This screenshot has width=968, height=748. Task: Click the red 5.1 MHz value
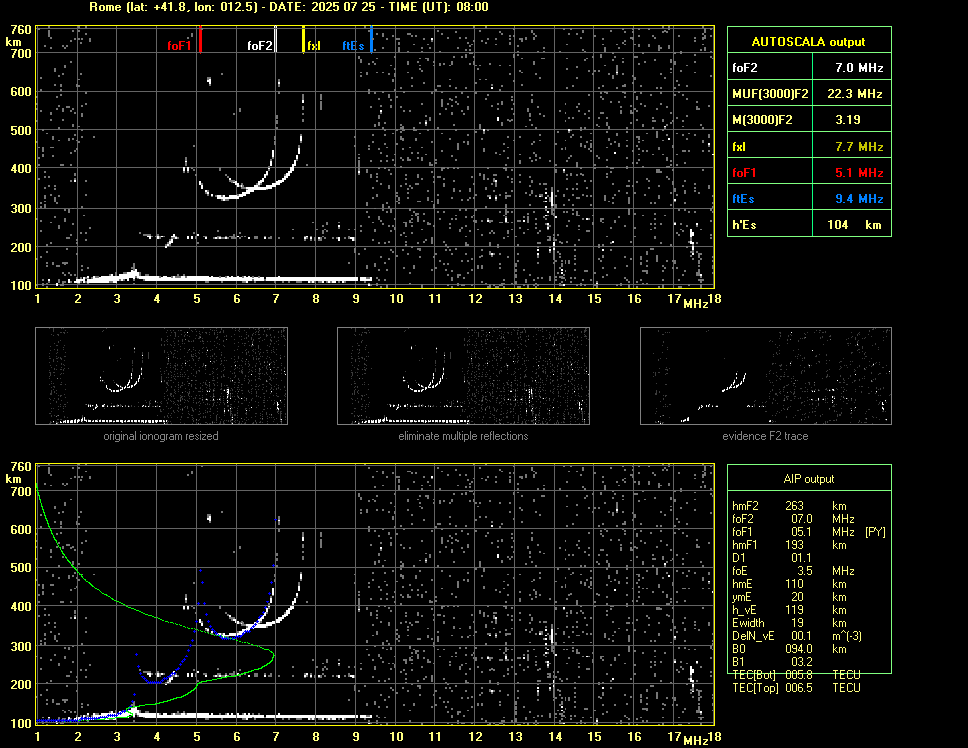click(859, 173)
